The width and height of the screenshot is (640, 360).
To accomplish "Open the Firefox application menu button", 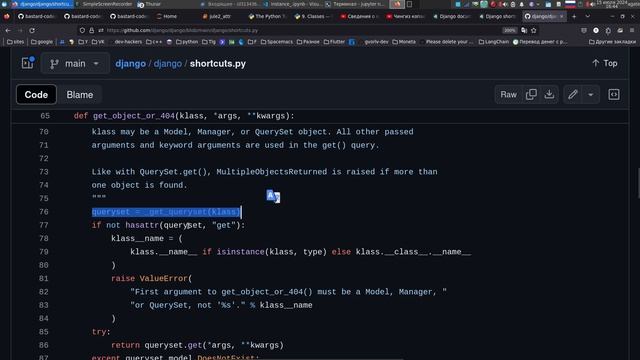I will point(632,30).
